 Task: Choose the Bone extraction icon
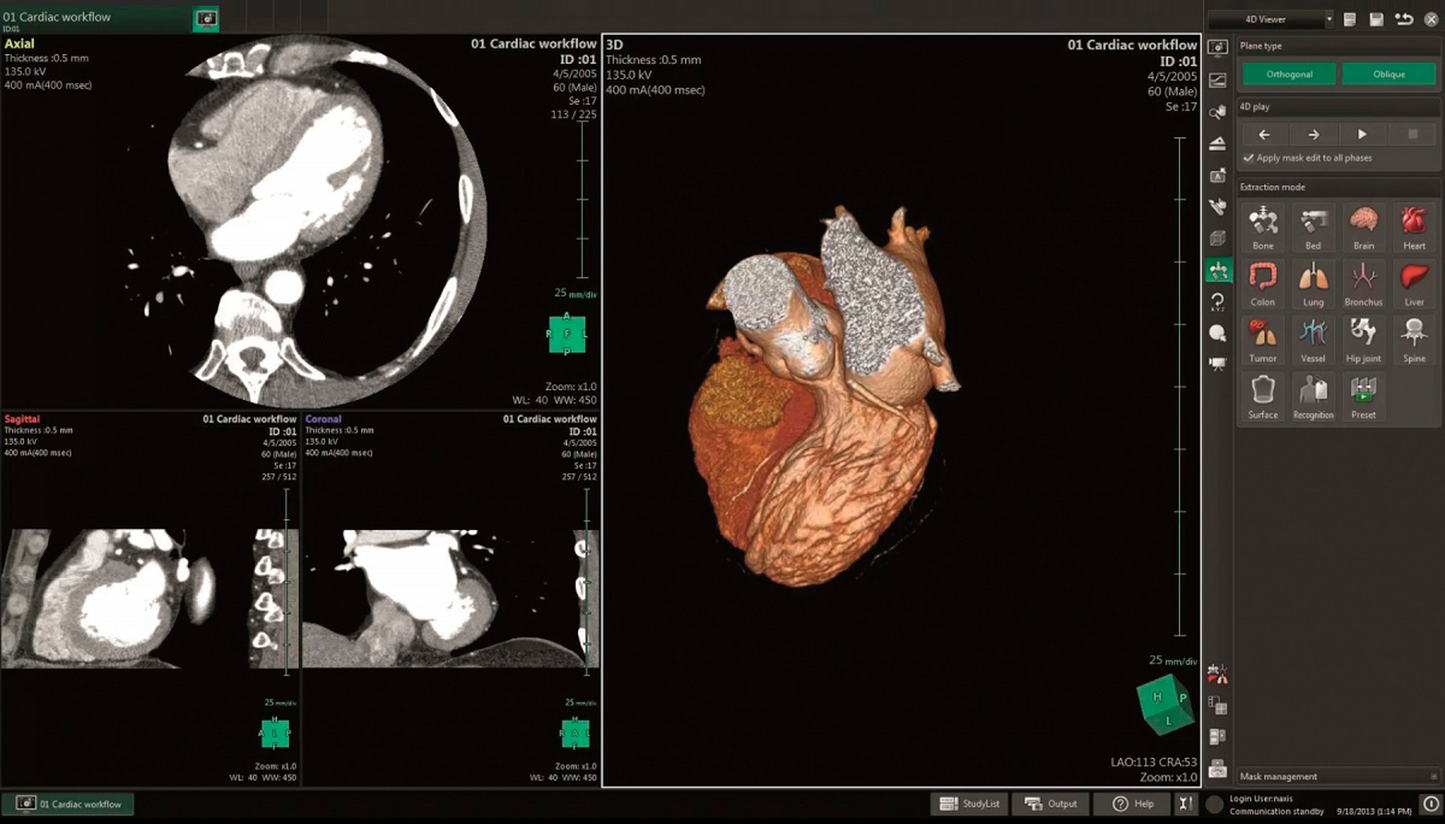1263,227
